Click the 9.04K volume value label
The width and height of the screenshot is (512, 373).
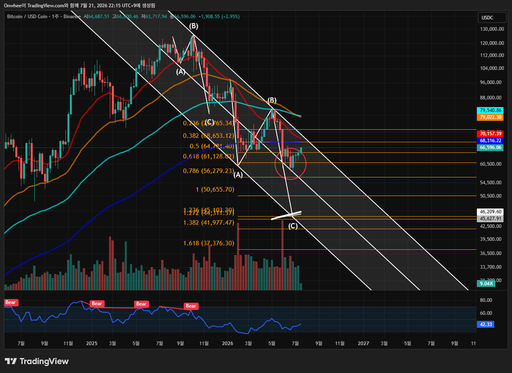(x=486, y=284)
